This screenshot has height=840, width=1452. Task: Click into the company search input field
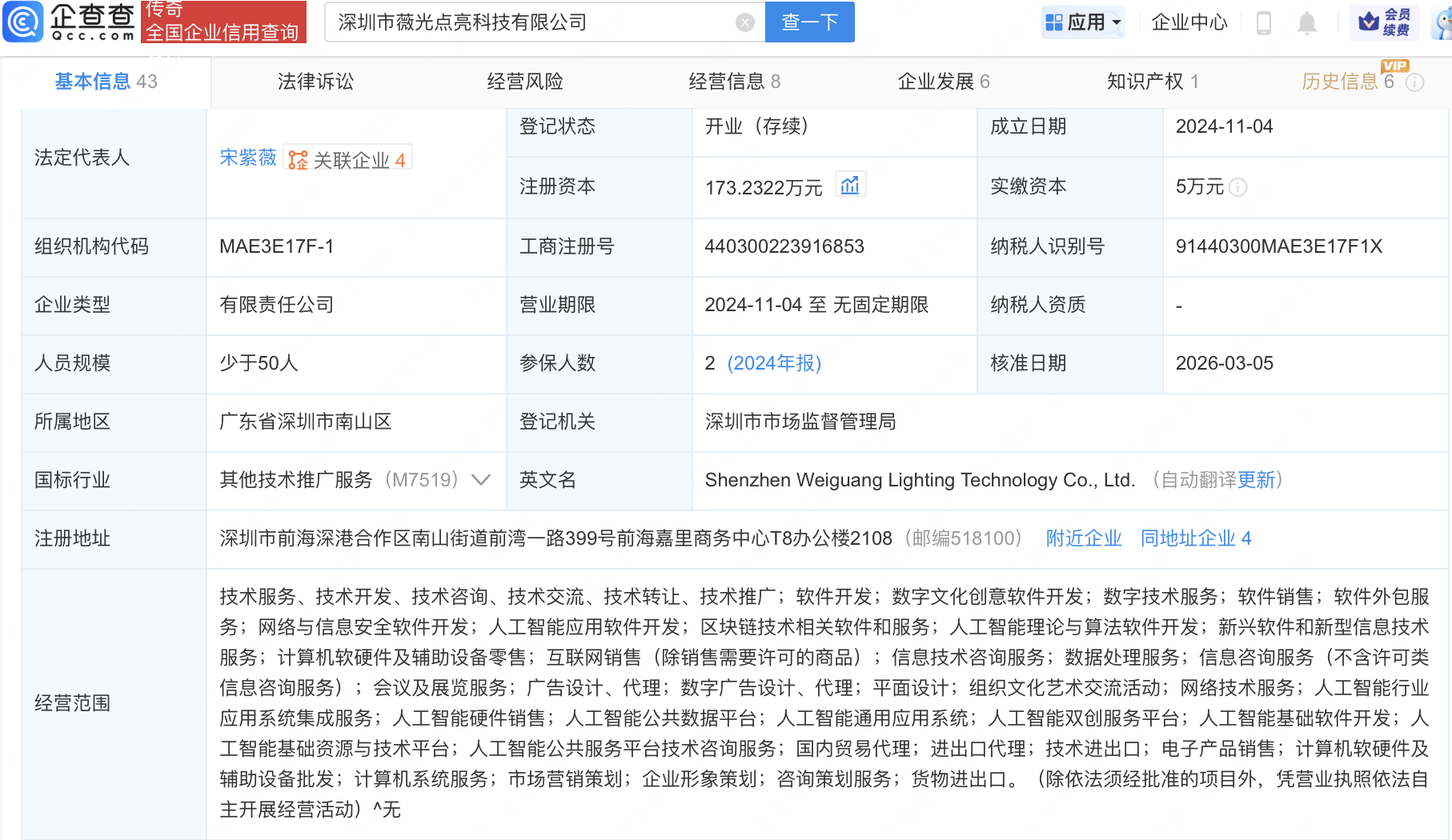(x=528, y=22)
